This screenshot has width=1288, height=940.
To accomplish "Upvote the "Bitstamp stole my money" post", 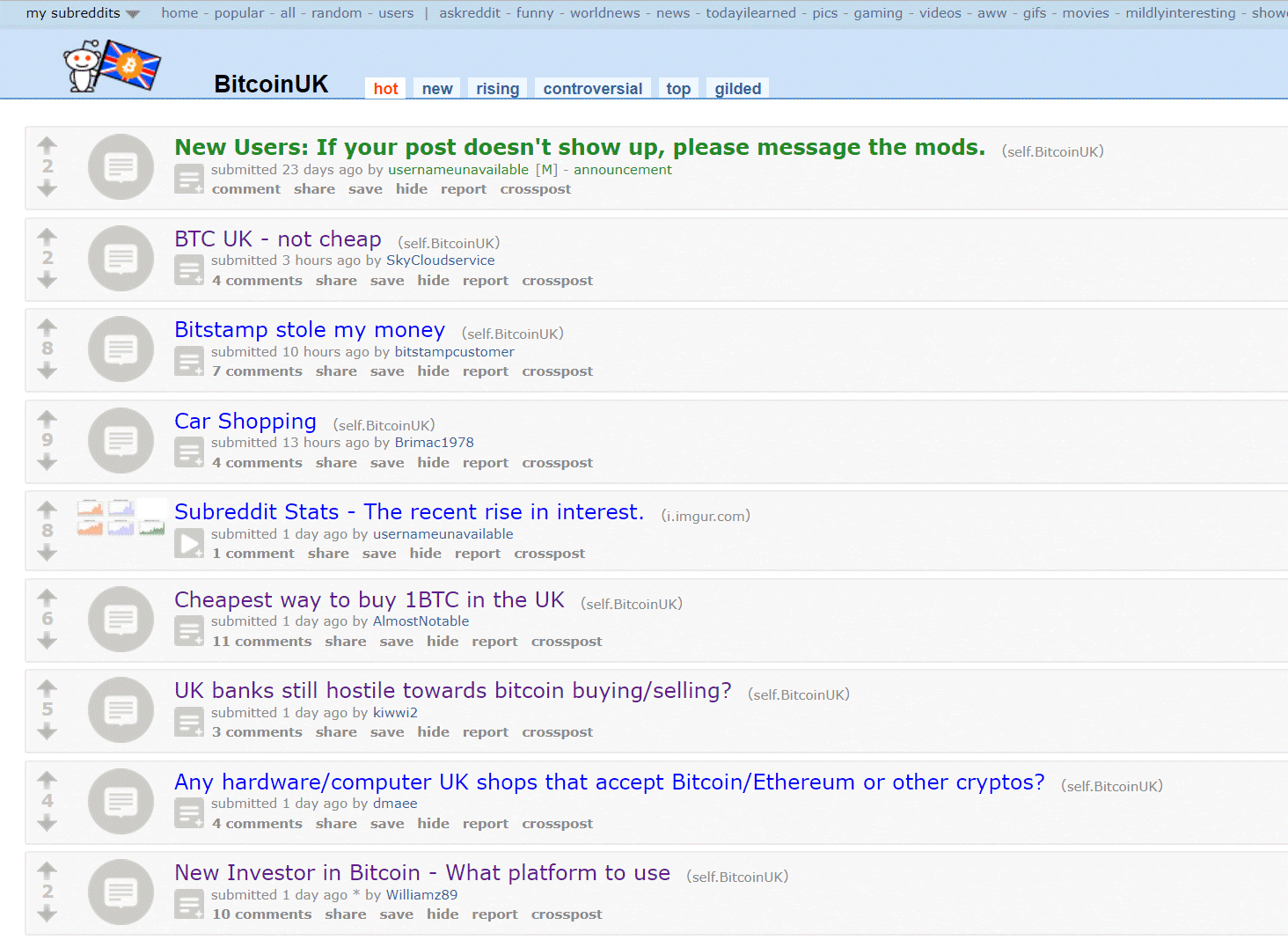I will [48, 327].
